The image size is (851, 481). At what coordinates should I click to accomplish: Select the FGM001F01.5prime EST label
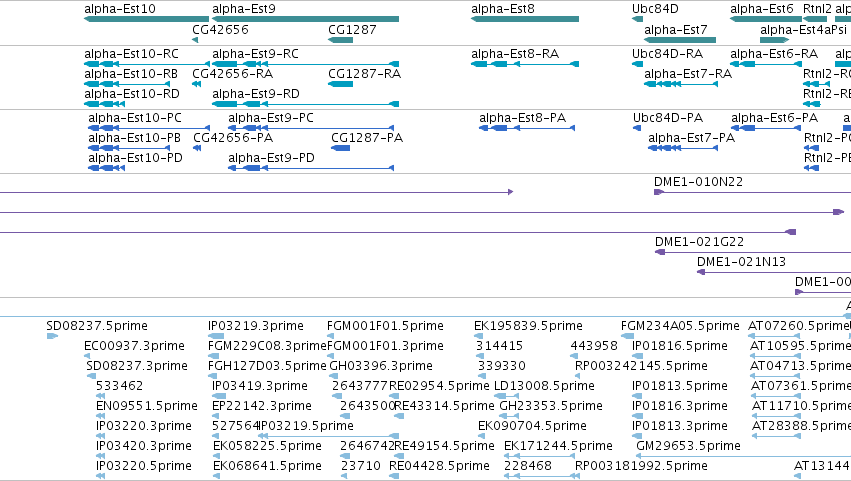(385, 326)
